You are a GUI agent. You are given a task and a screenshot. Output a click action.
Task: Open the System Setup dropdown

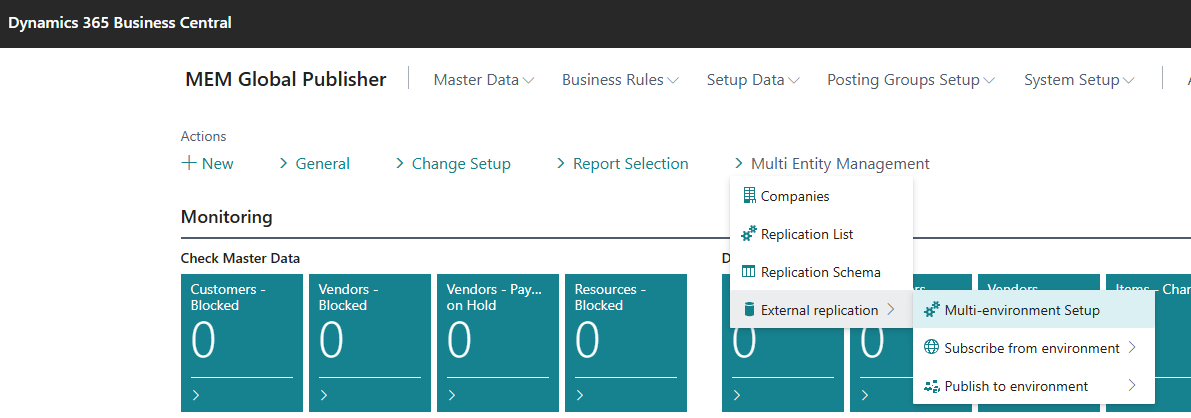tap(1078, 80)
